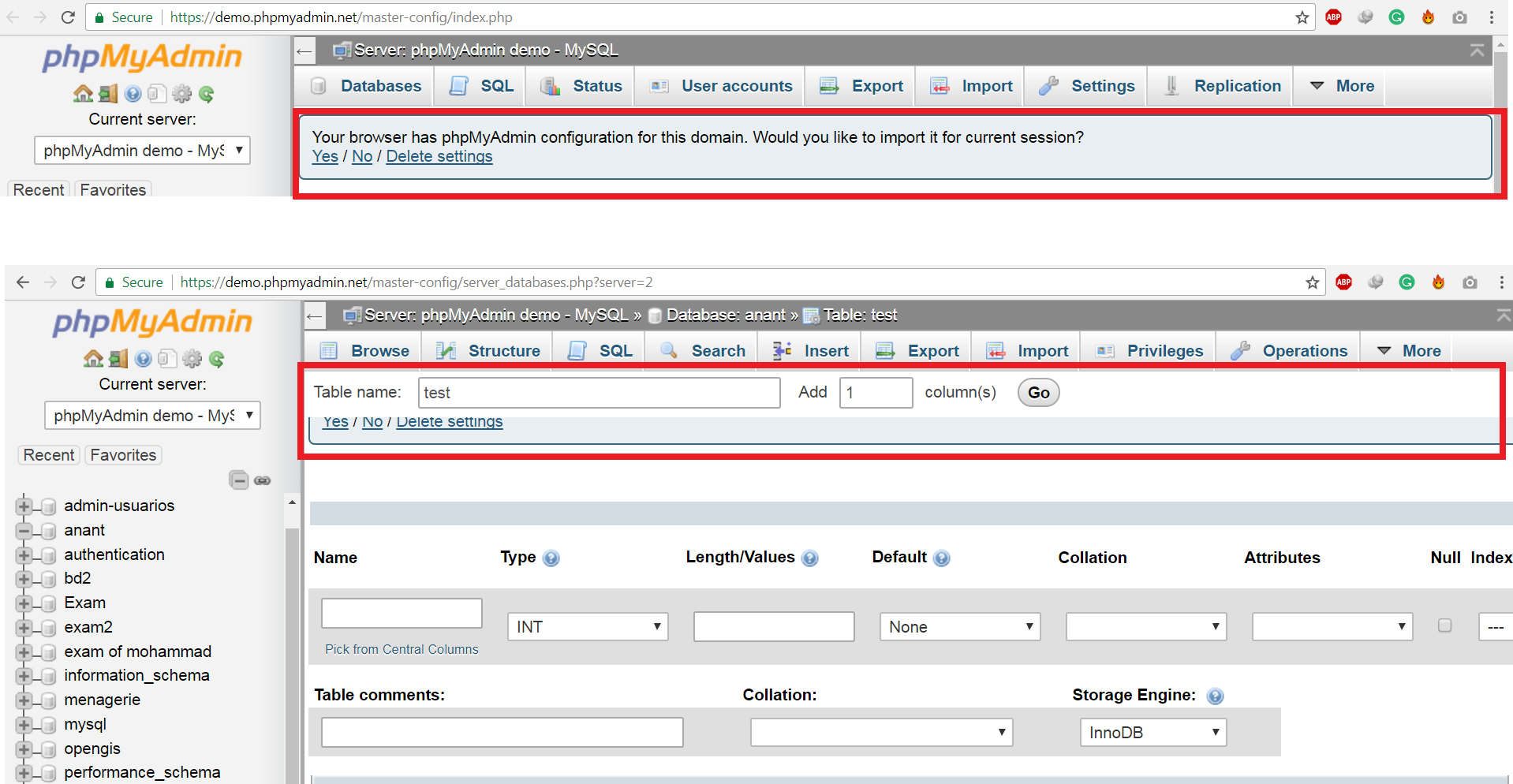Click the Default column help icon

(x=941, y=558)
